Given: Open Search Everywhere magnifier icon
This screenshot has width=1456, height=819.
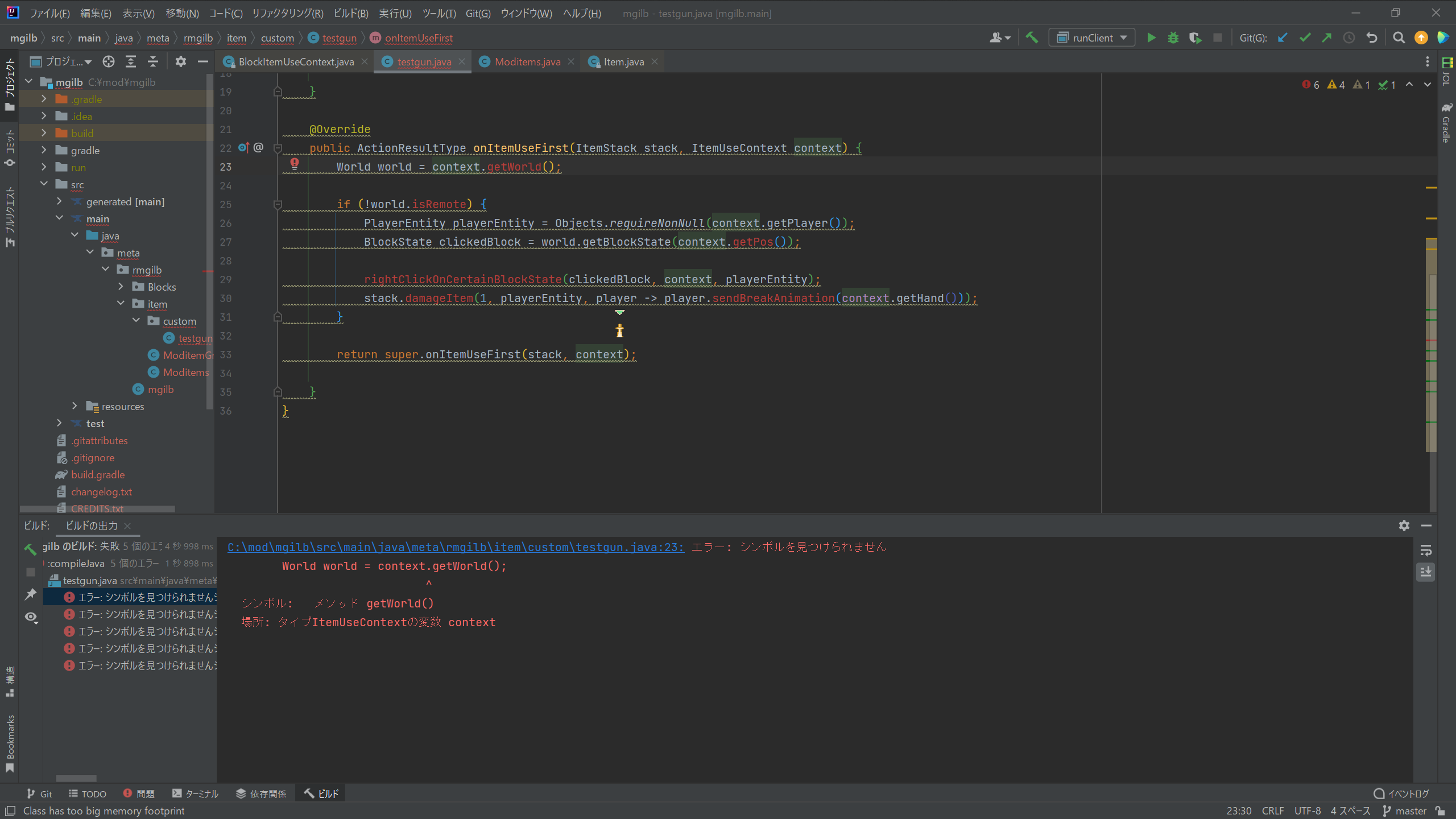Looking at the screenshot, I should pos(1399,38).
